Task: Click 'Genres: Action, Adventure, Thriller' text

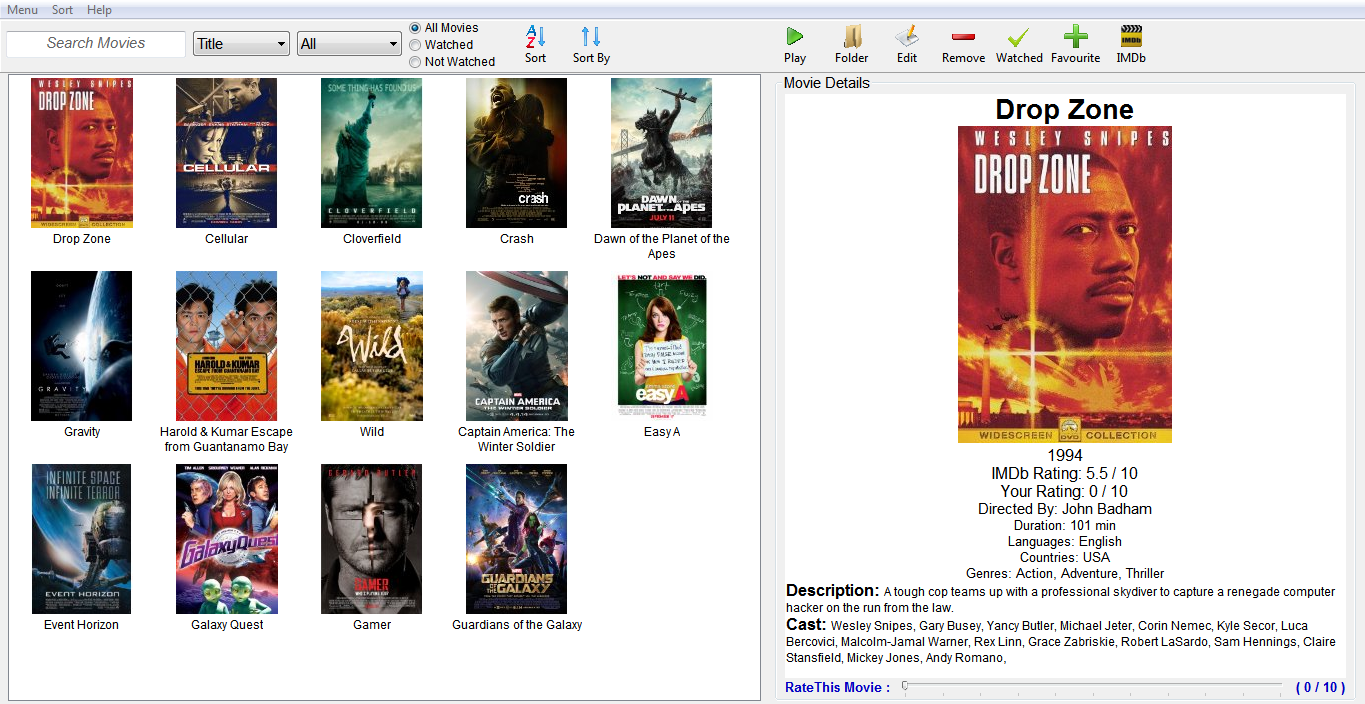Action: 1064,573
